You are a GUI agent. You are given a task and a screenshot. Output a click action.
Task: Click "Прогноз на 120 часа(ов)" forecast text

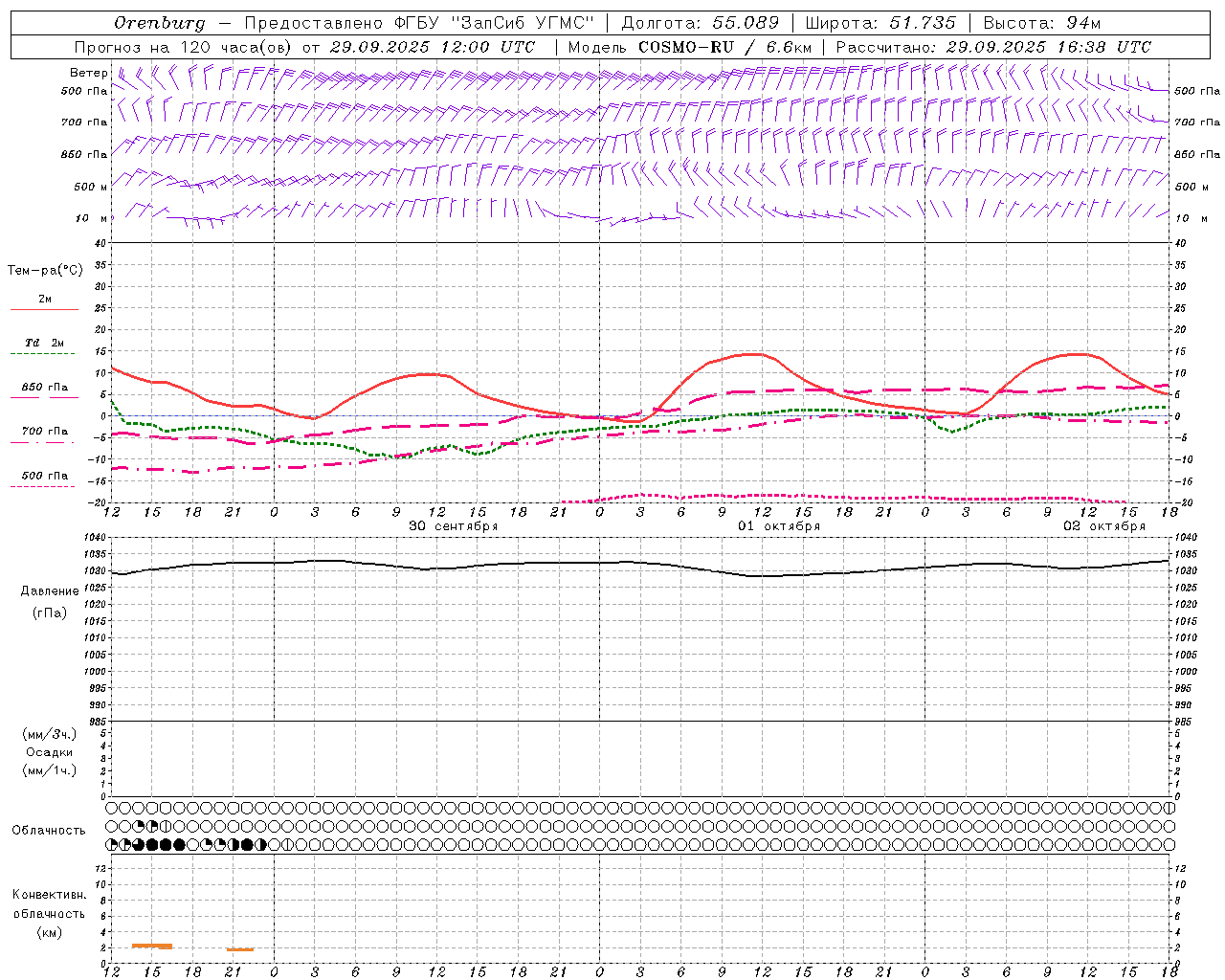(x=184, y=47)
